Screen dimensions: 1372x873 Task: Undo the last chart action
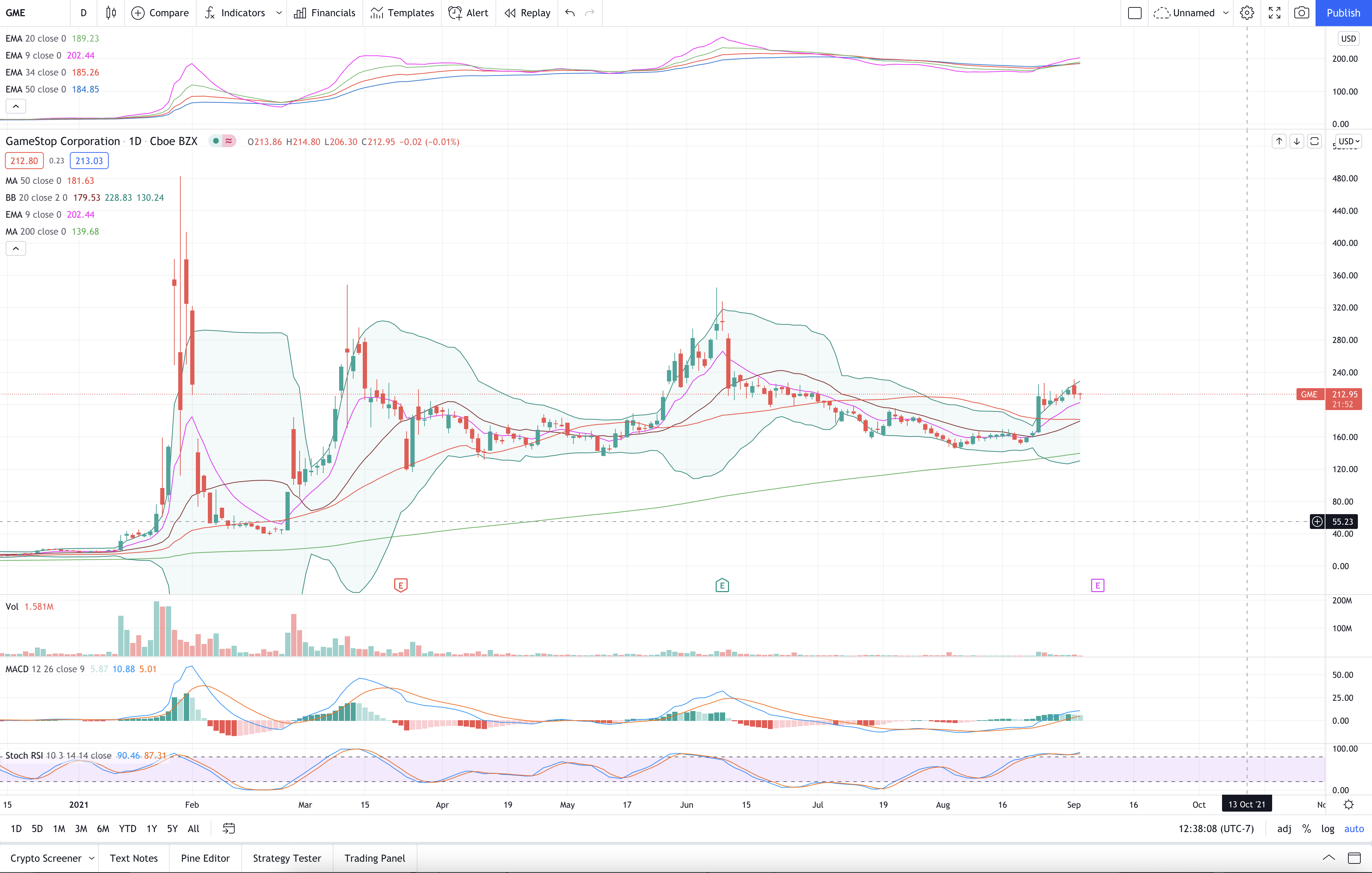click(x=570, y=13)
